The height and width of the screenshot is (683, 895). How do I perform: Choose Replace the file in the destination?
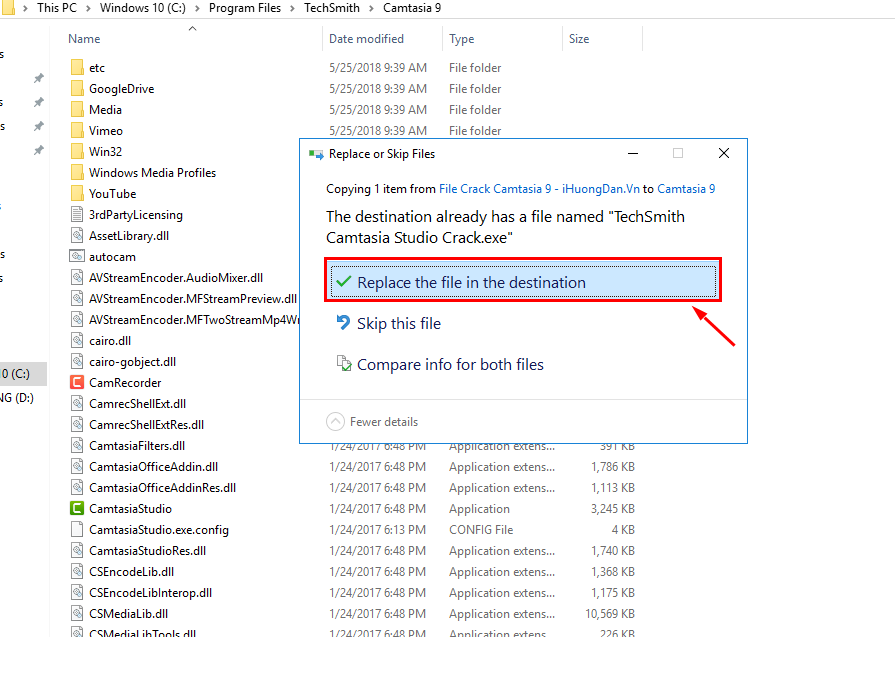523,282
